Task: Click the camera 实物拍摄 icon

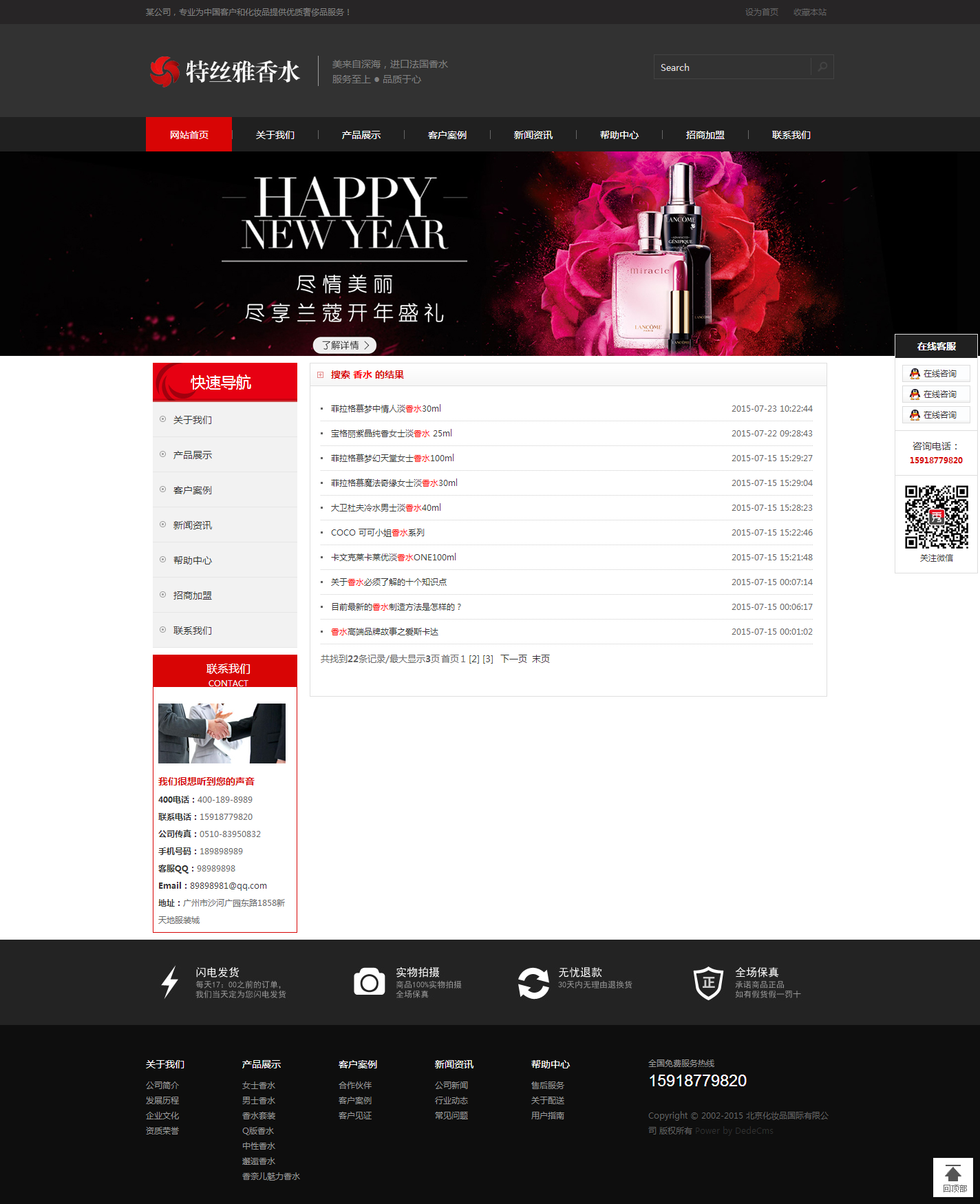Action: [370, 982]
